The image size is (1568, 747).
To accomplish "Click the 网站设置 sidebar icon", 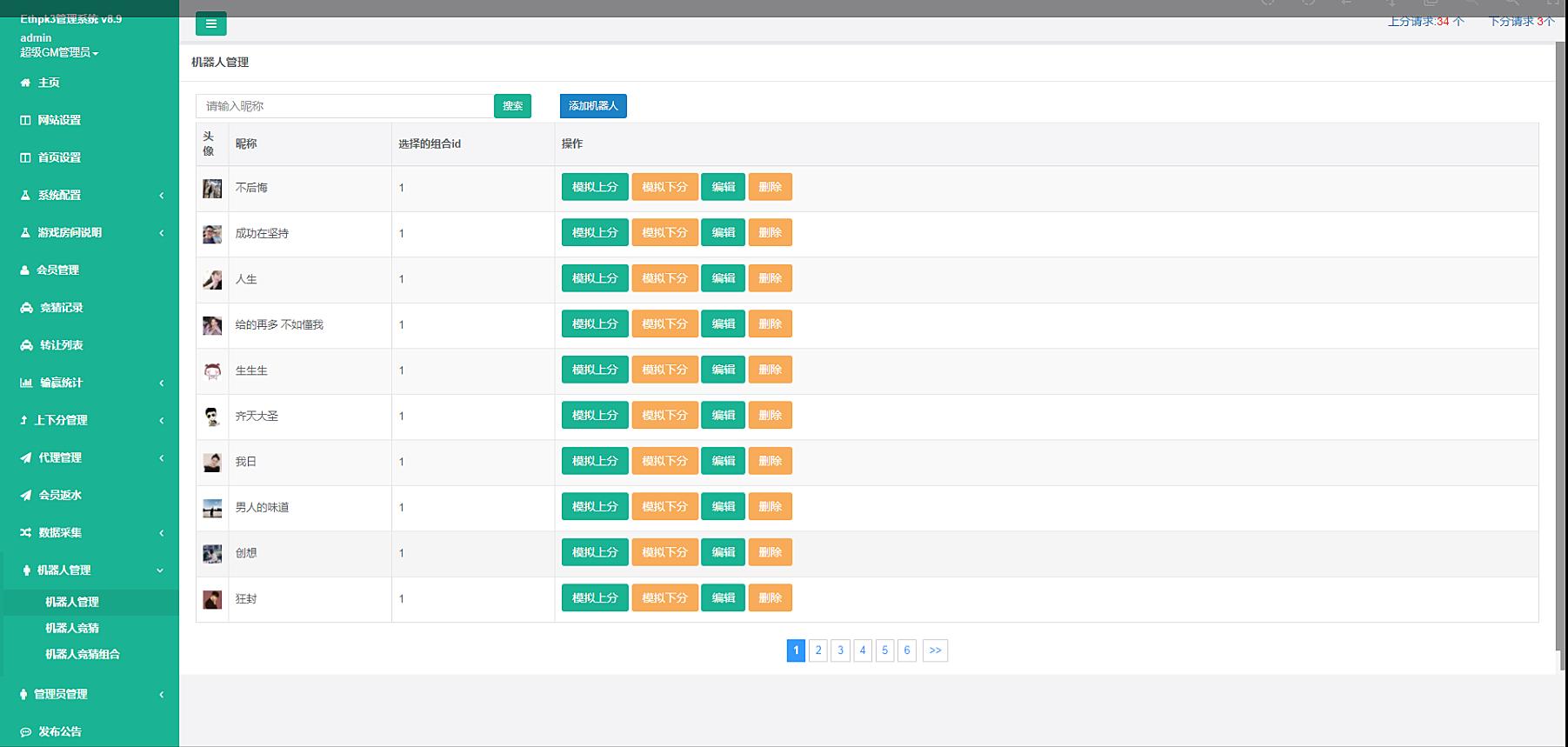I will 25,120.
